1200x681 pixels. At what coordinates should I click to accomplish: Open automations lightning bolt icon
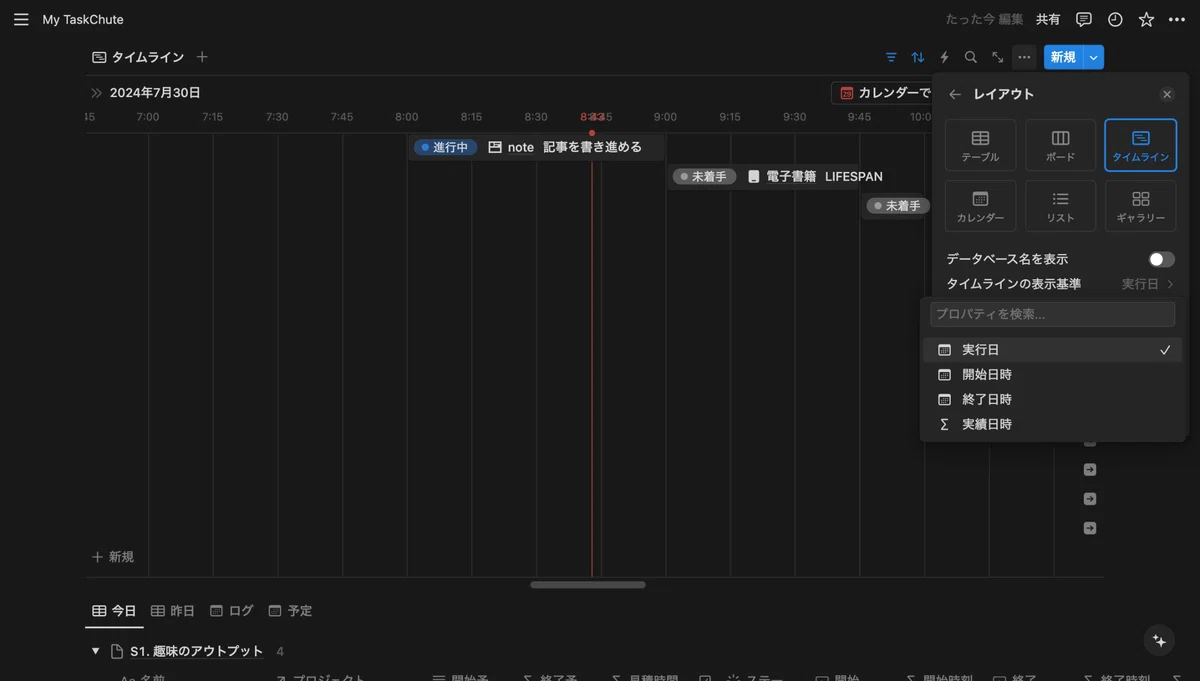click(x=944, y=57)
